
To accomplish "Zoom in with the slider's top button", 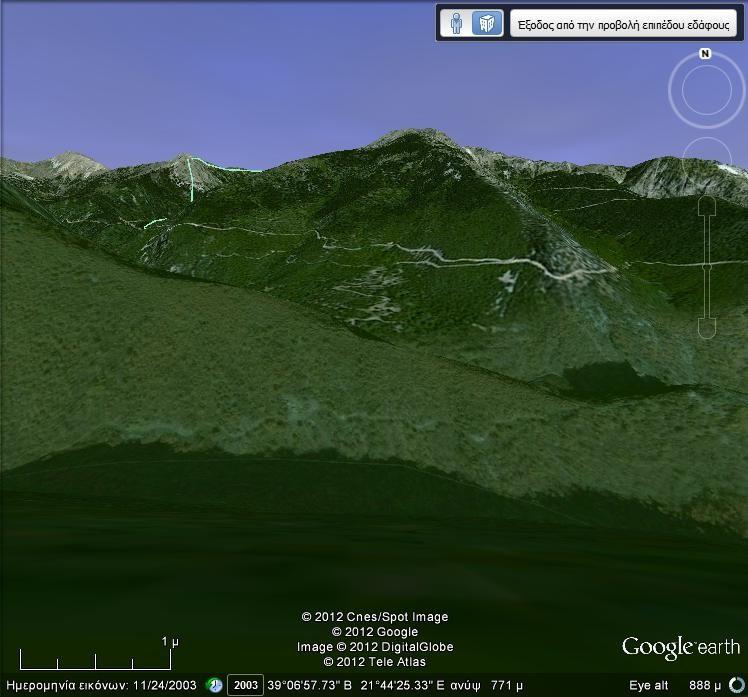I will tap(707, 206).
